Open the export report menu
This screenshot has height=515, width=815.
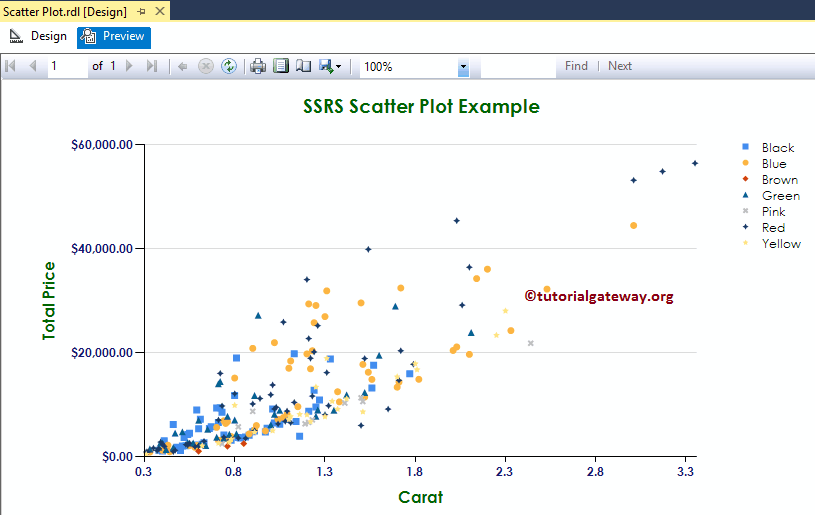(330, 66)
